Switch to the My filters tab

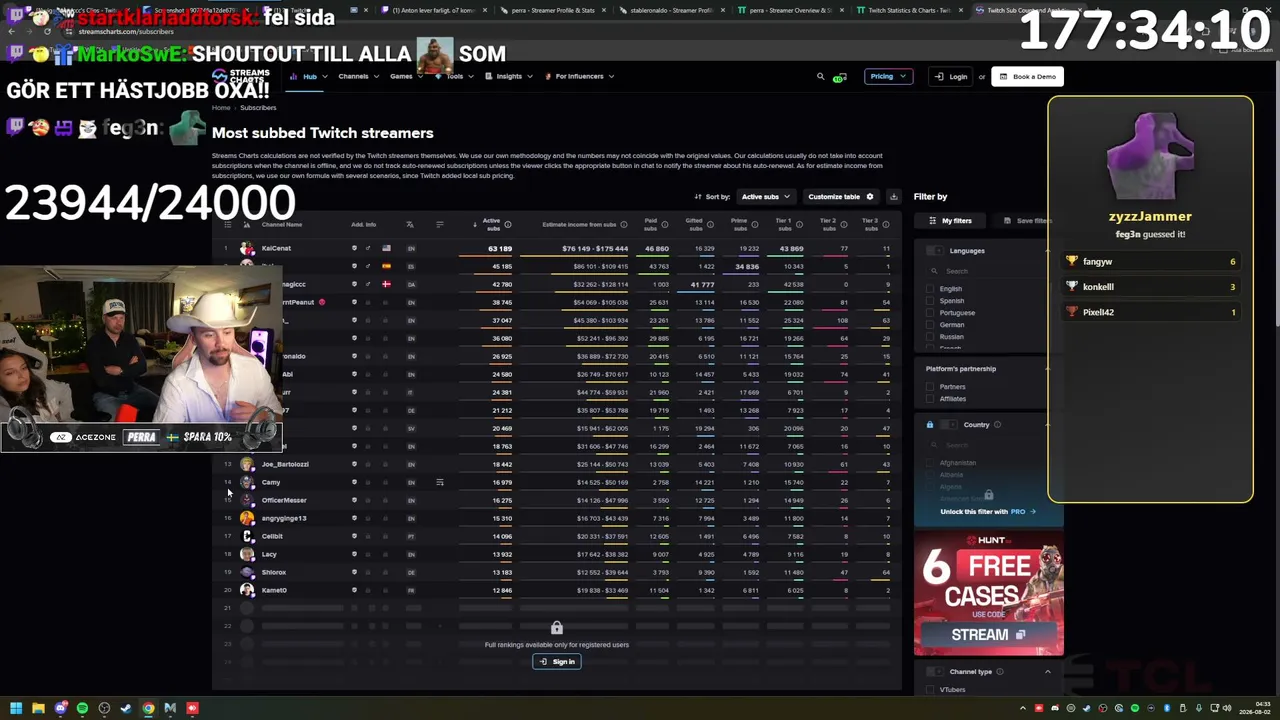click(951, 221)
